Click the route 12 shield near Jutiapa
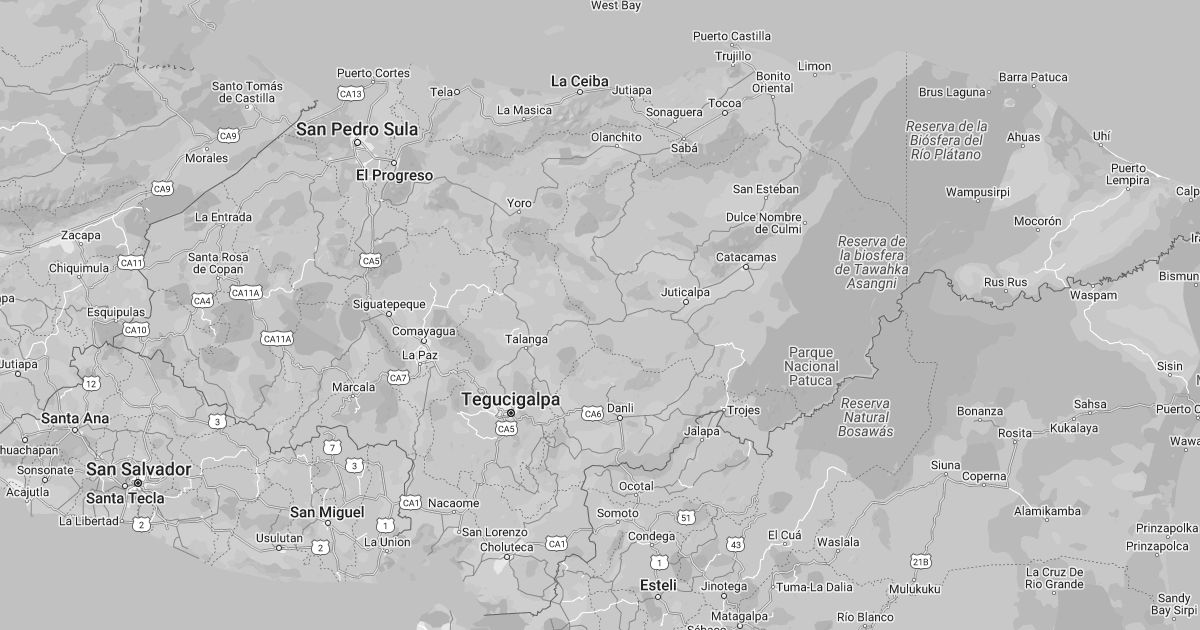The image size is (1200, 630). pos(91,383)
